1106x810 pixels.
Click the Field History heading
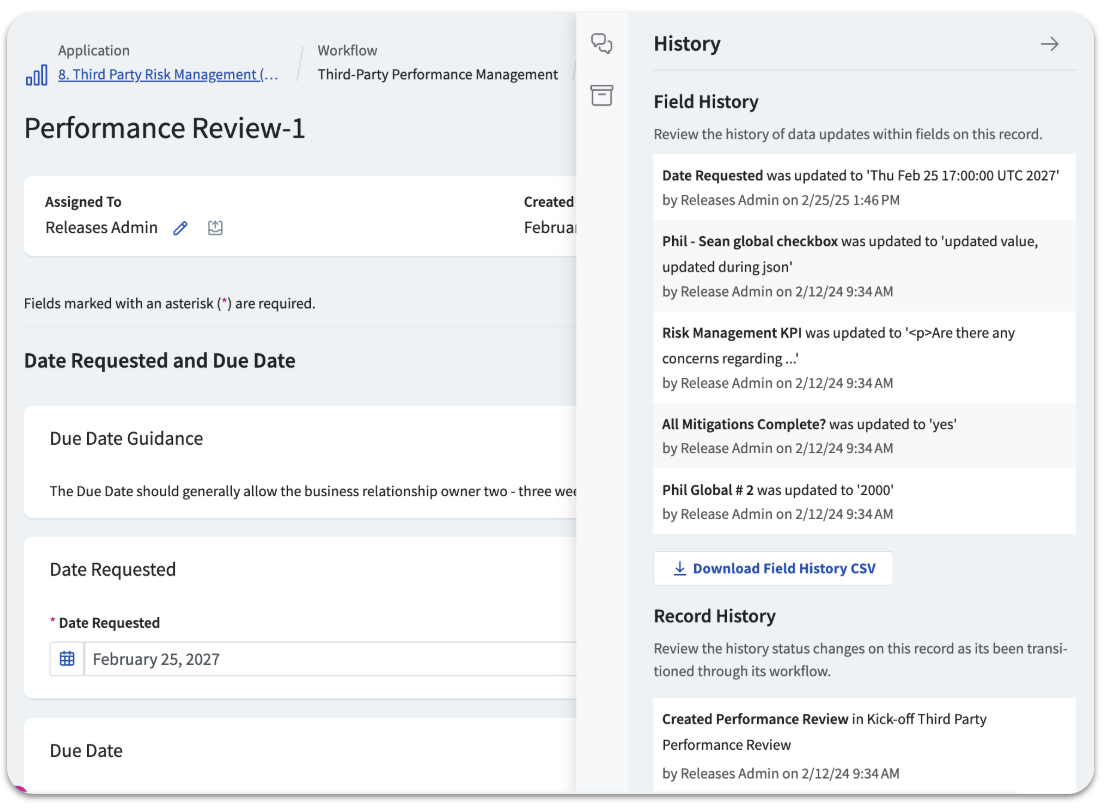click(x=706, y=102)
